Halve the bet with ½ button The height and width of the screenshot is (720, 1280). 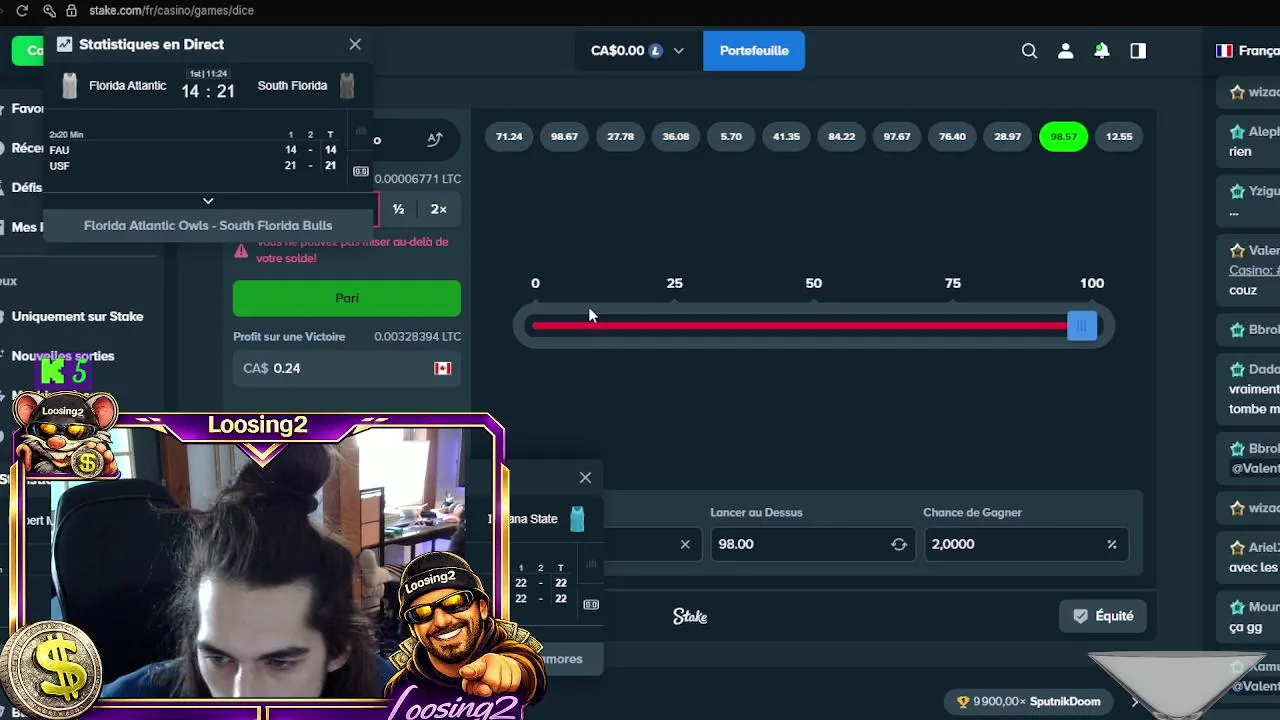coord(398,209)
